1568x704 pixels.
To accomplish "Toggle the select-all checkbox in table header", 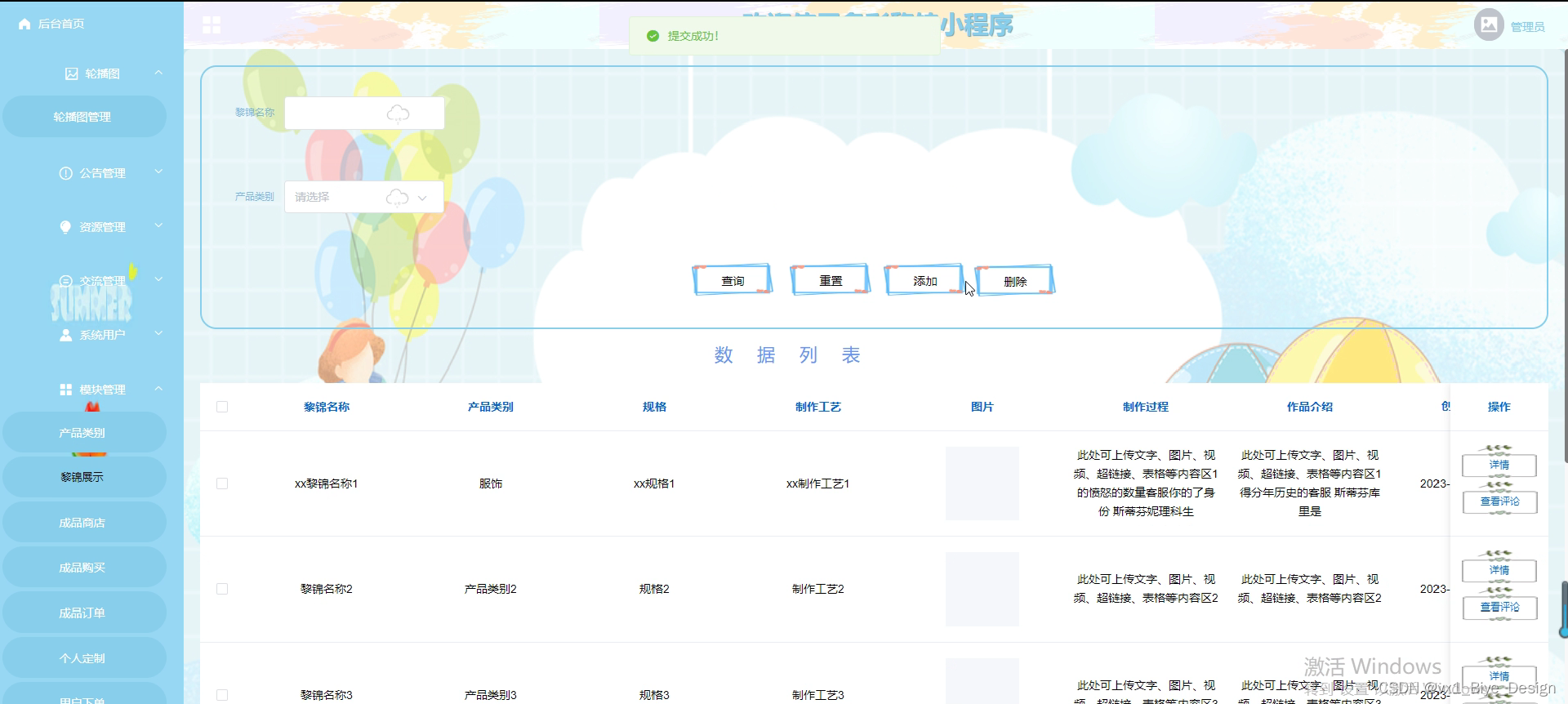I will 222,407.
